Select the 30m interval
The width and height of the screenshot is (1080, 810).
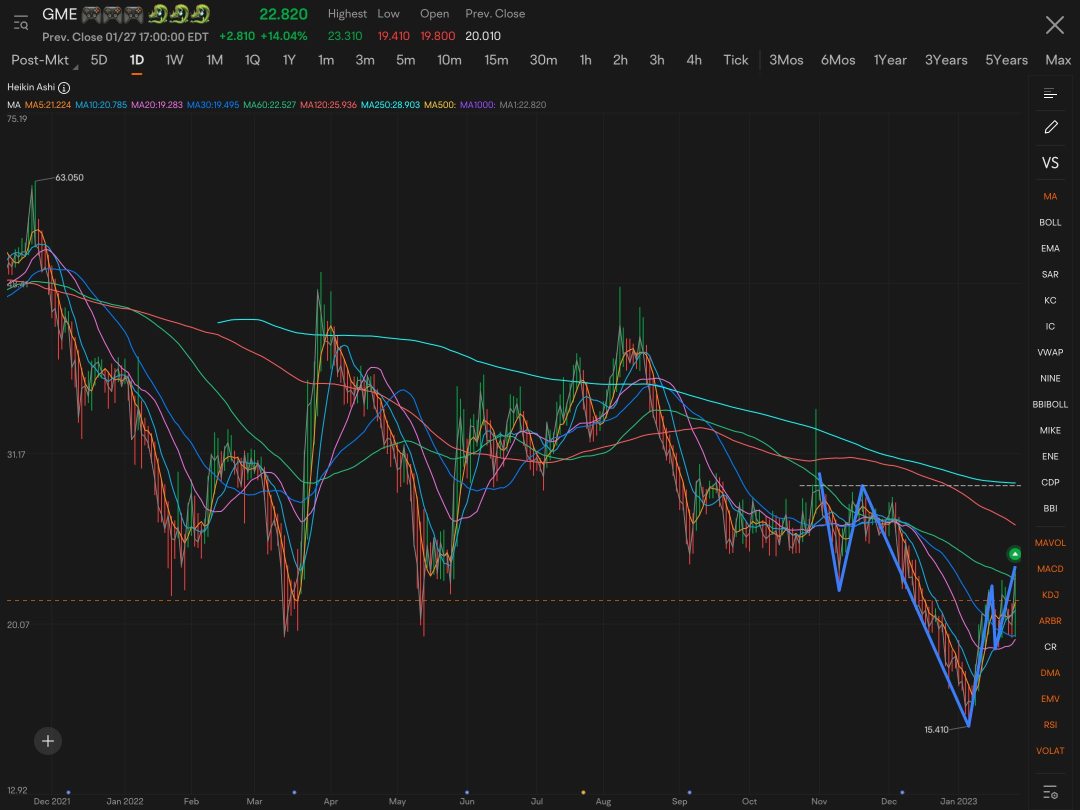coord(543,60)
